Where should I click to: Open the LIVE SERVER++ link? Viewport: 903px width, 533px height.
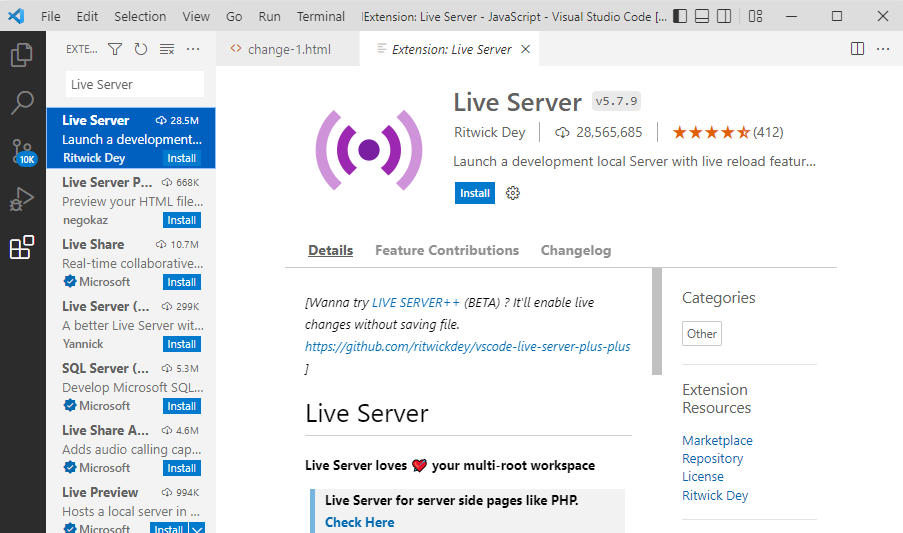[x=415, y=303]
